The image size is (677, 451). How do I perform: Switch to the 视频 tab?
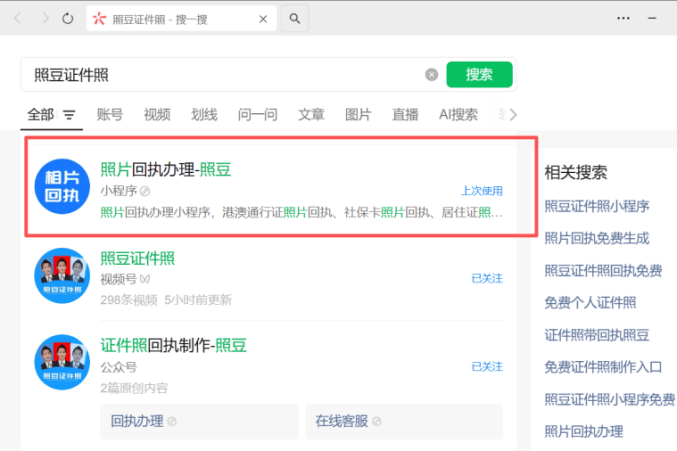point(157,114)
